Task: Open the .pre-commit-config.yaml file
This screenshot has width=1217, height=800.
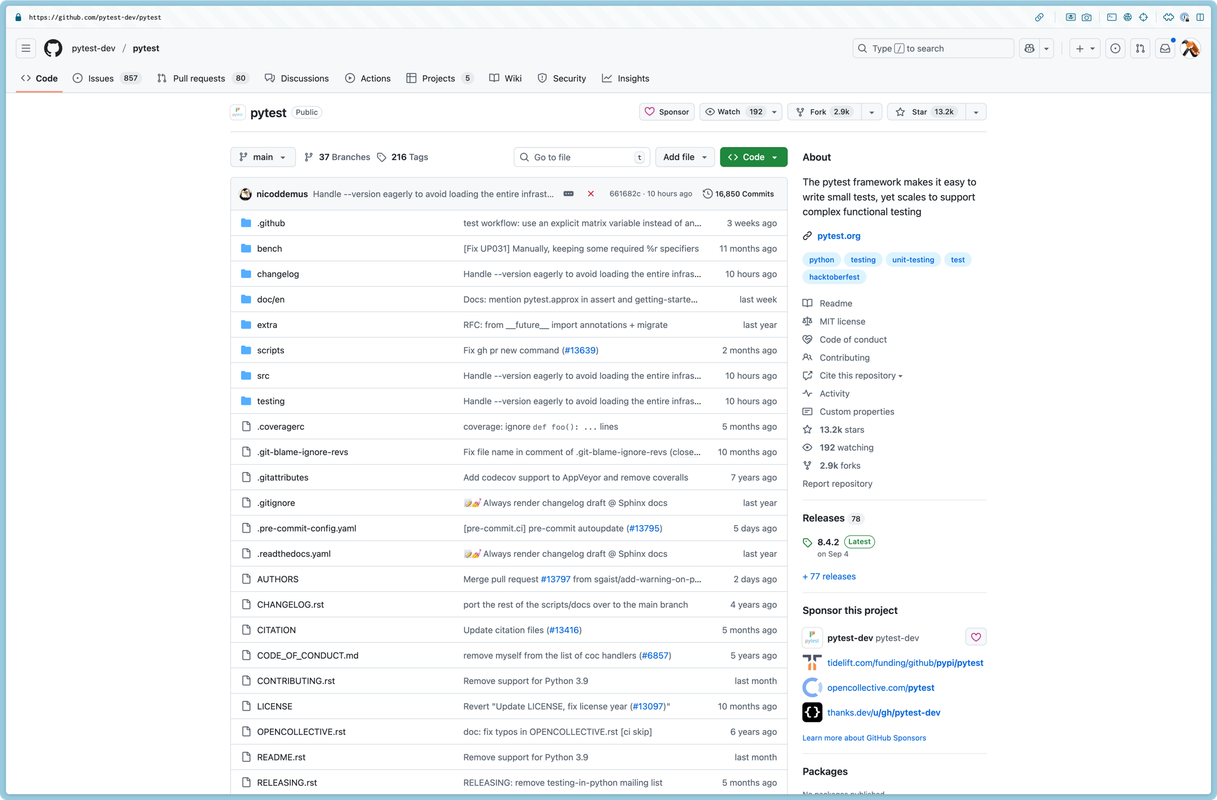Action: (306, 528)
